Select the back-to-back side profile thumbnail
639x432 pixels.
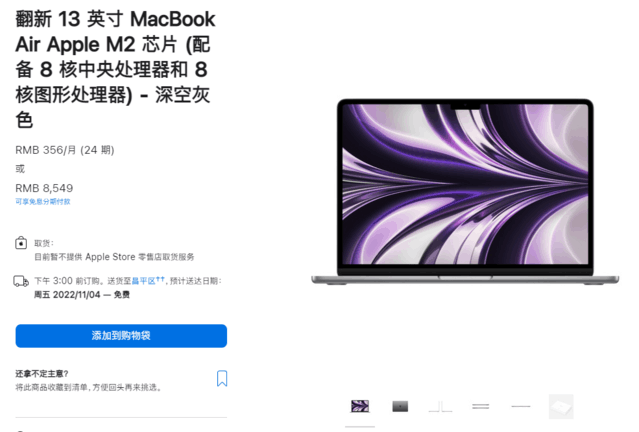pyautogui.click(x=440, y=406)
